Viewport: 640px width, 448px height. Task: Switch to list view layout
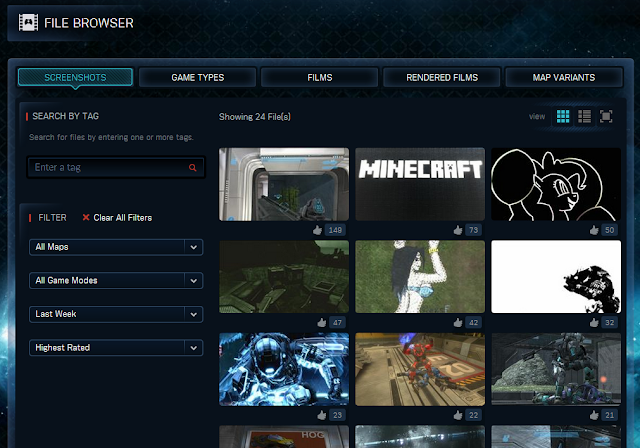[x=585, y=117]
